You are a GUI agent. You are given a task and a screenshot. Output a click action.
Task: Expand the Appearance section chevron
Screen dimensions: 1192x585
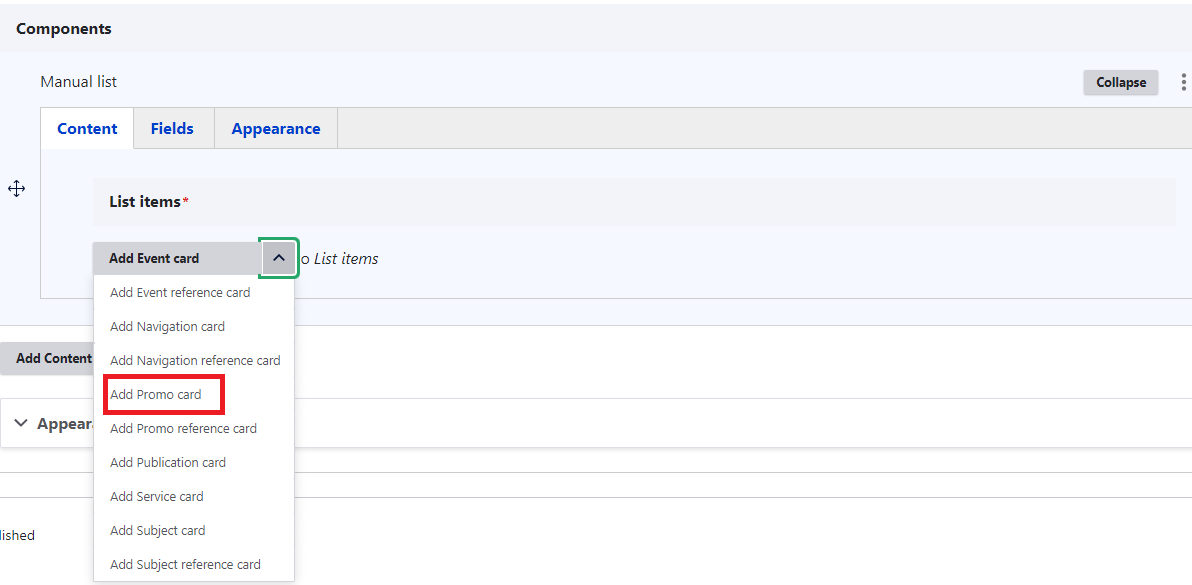(21, 423)
